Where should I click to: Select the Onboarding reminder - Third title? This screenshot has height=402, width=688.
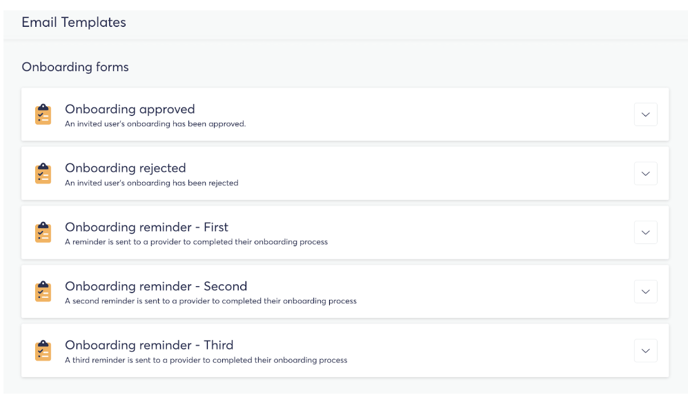pos(149,345)
